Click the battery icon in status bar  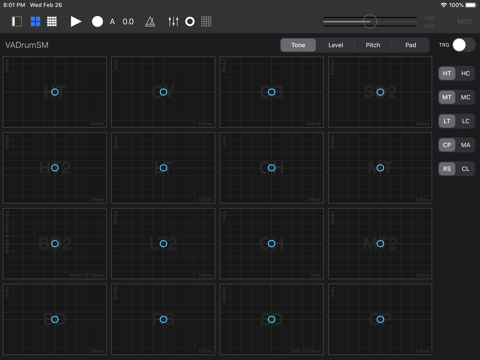coord(471,5)
